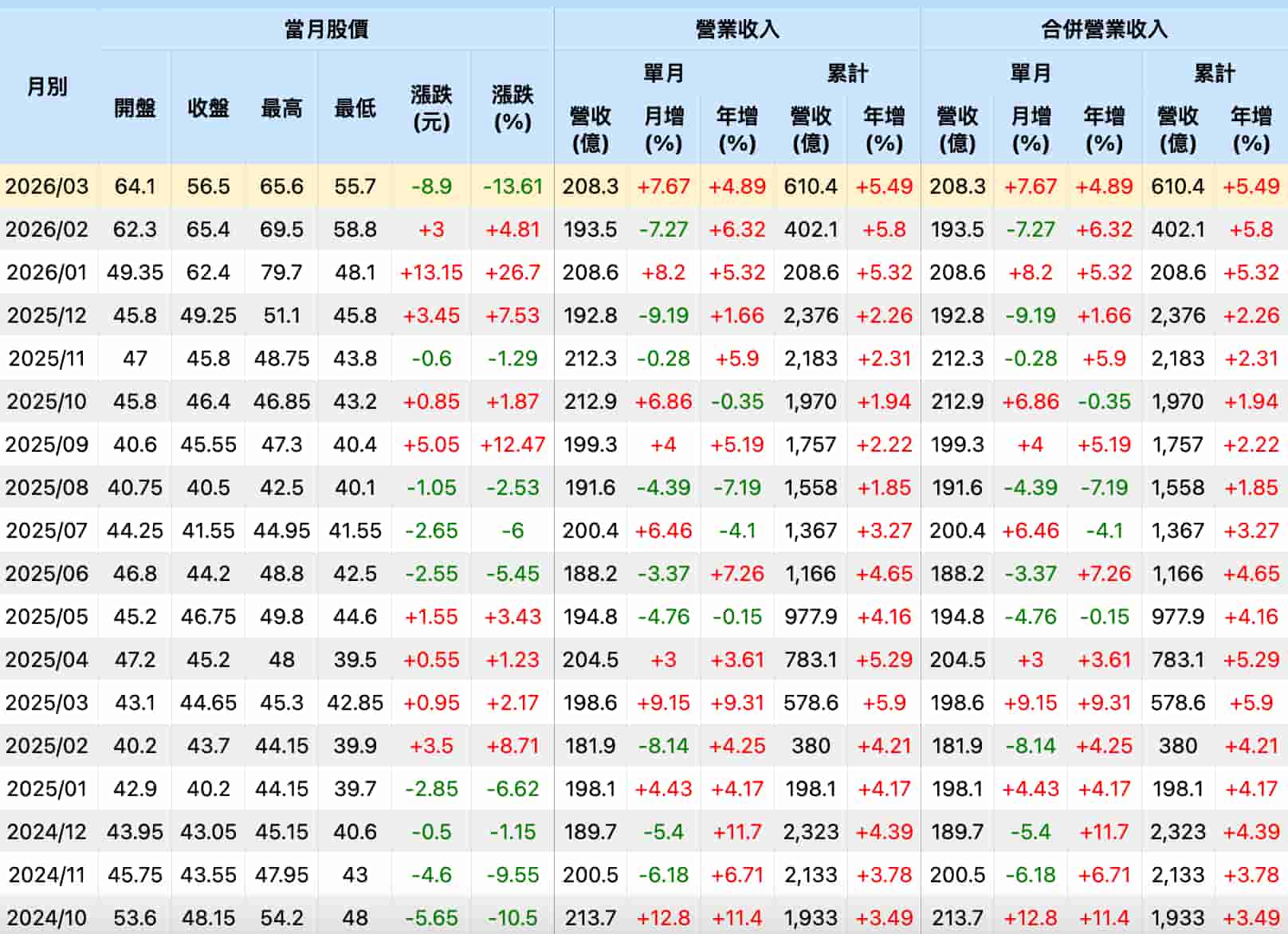Click the 合併營業收入 group header
This screenshot has width=1288, height=934.
pos(1104,29)
